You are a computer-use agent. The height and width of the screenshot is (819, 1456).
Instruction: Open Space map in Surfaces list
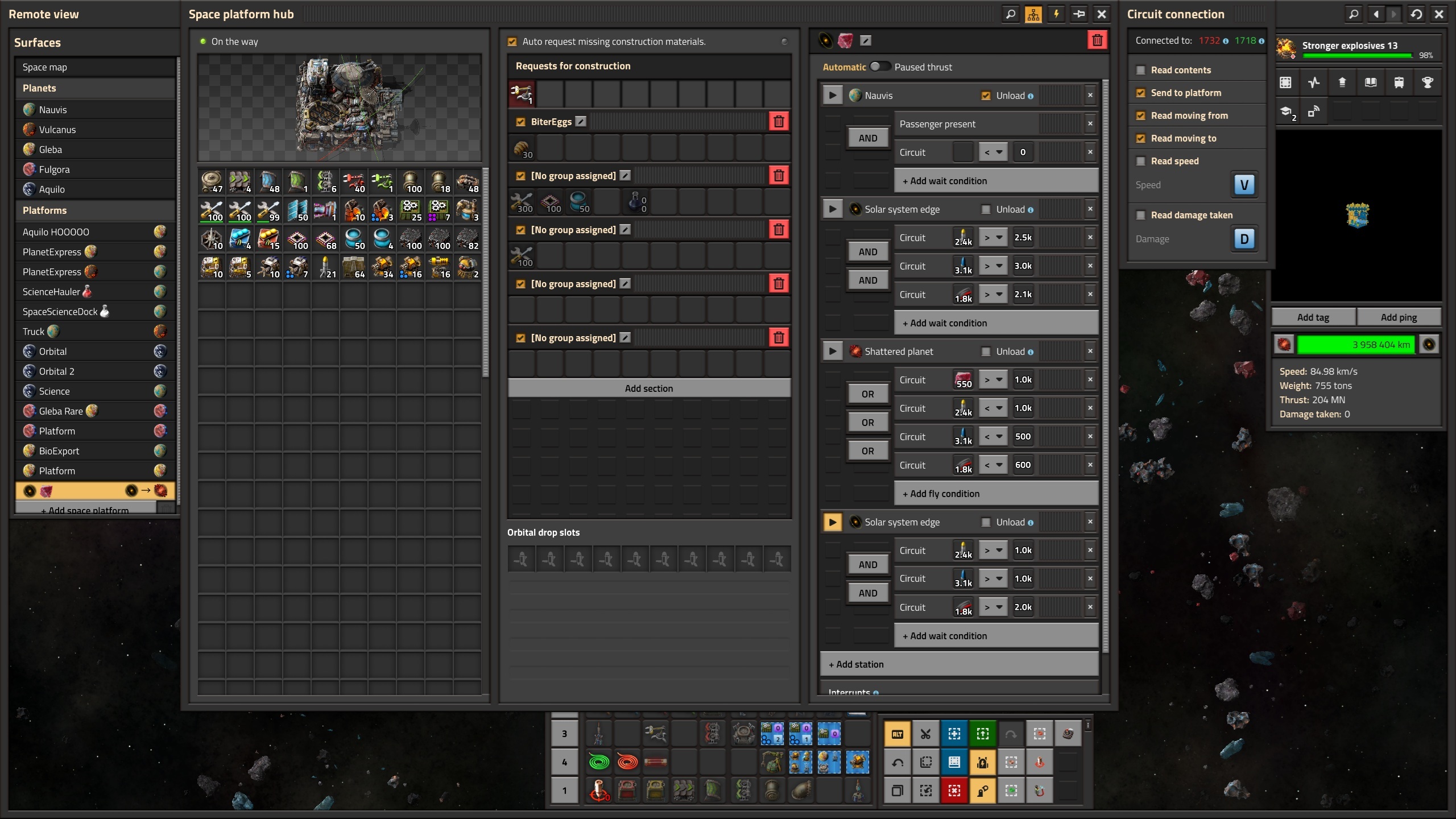click(95, 67)
